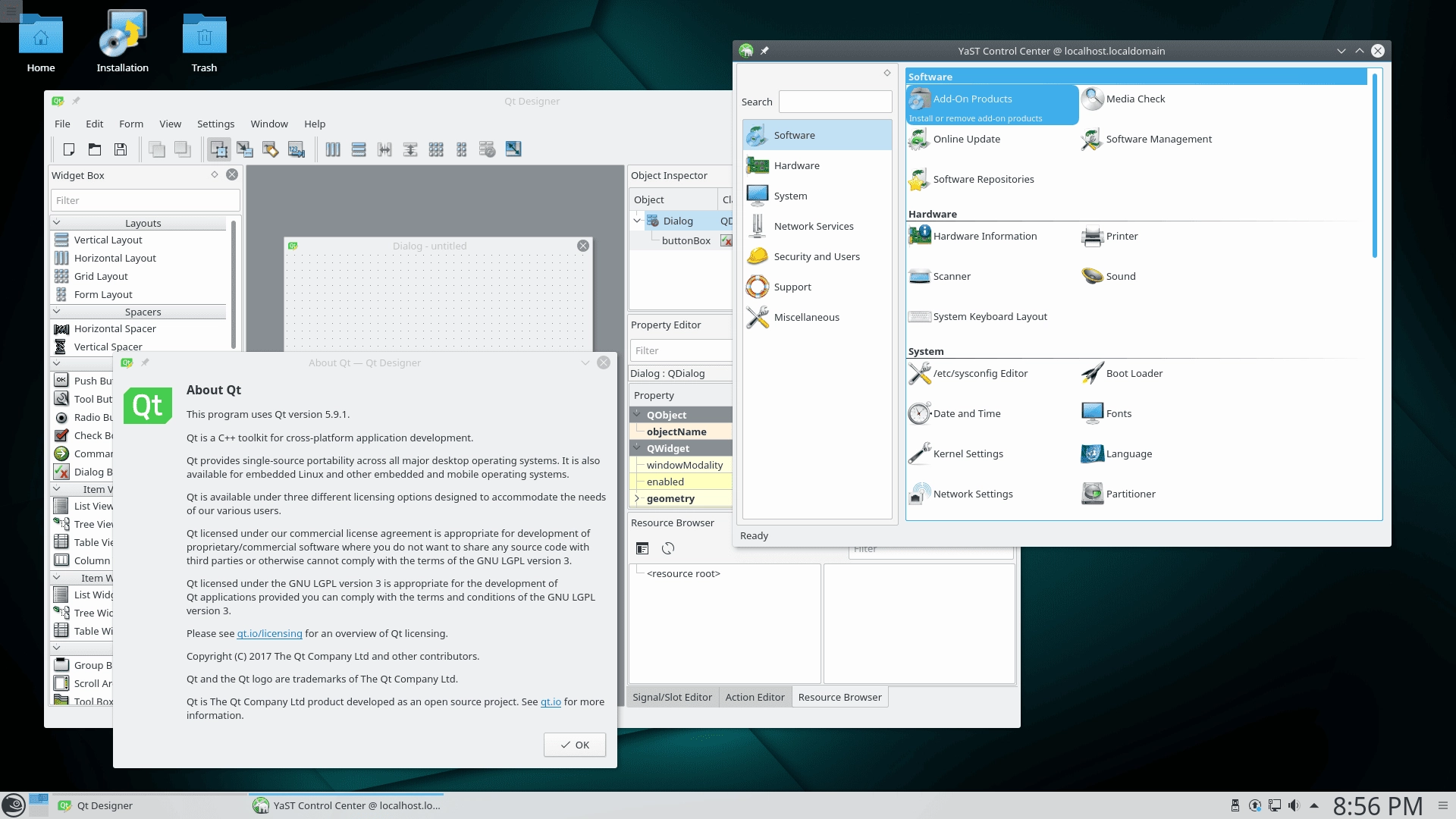1456x819 pixels.
Task: Toggle Edit Widgets mode in toolbar
Action: point(219,149)
